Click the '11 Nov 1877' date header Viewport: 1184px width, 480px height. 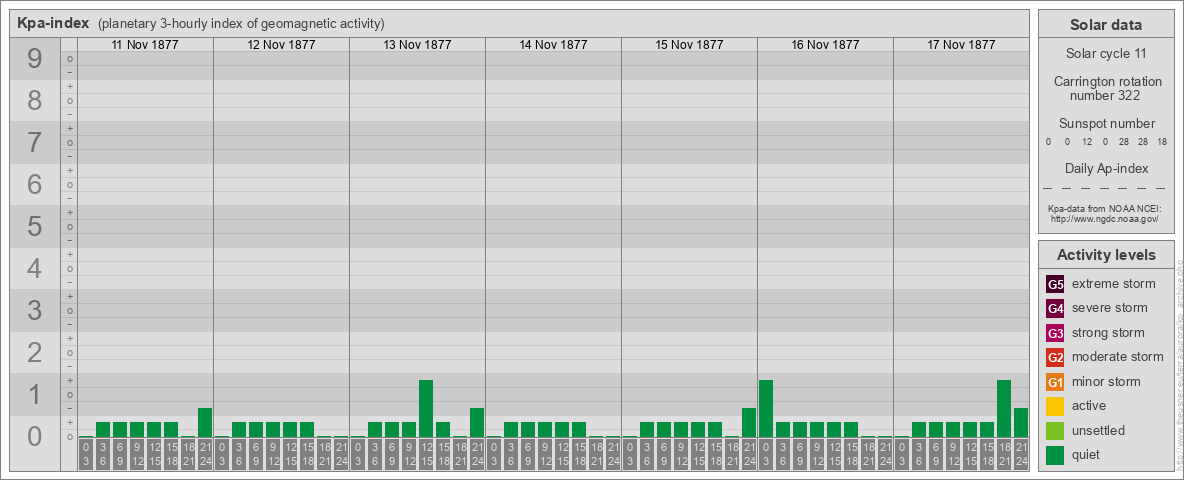[145, 45]
